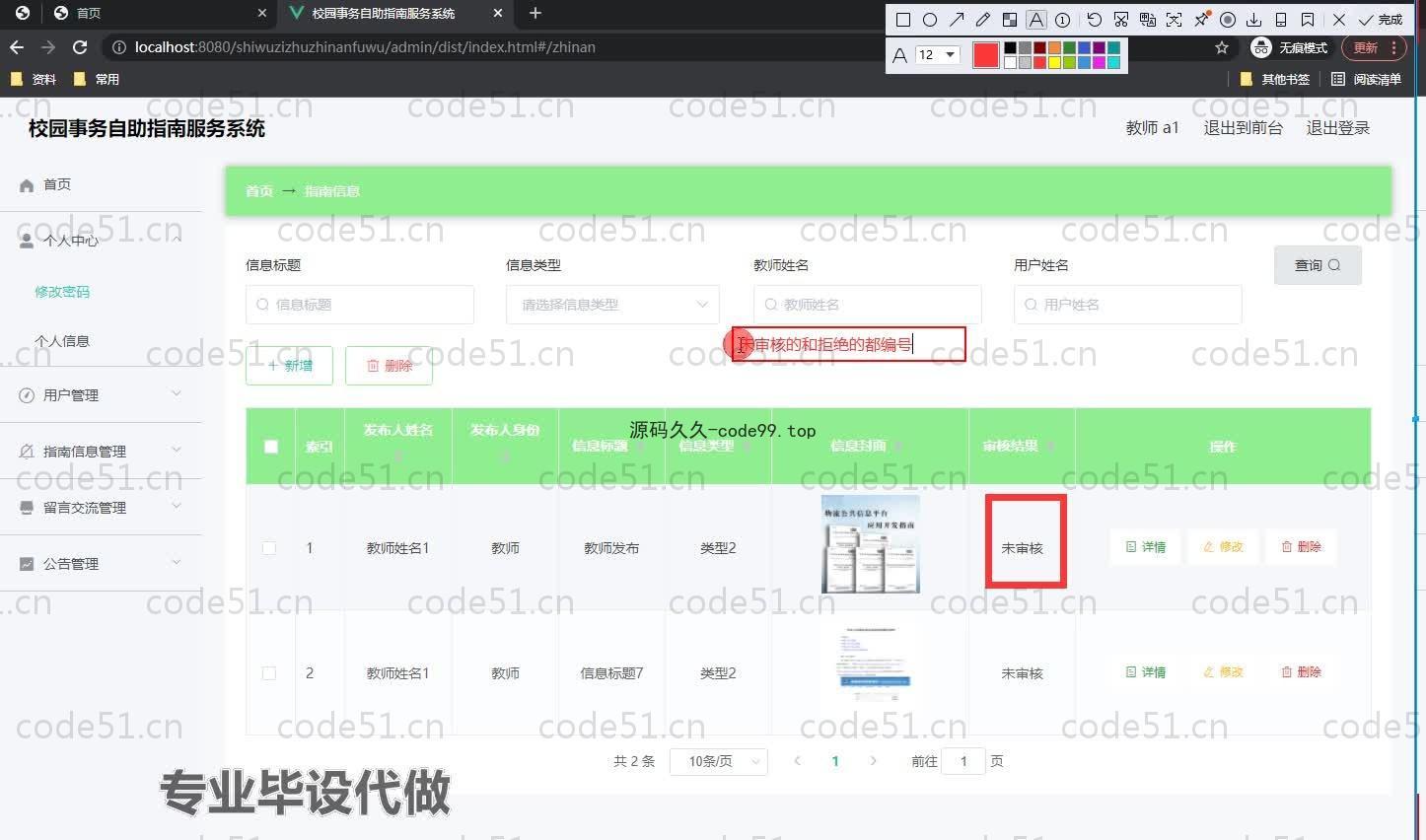
Task: Focus the 信息标题 search field
Action: tap(360, 305)
